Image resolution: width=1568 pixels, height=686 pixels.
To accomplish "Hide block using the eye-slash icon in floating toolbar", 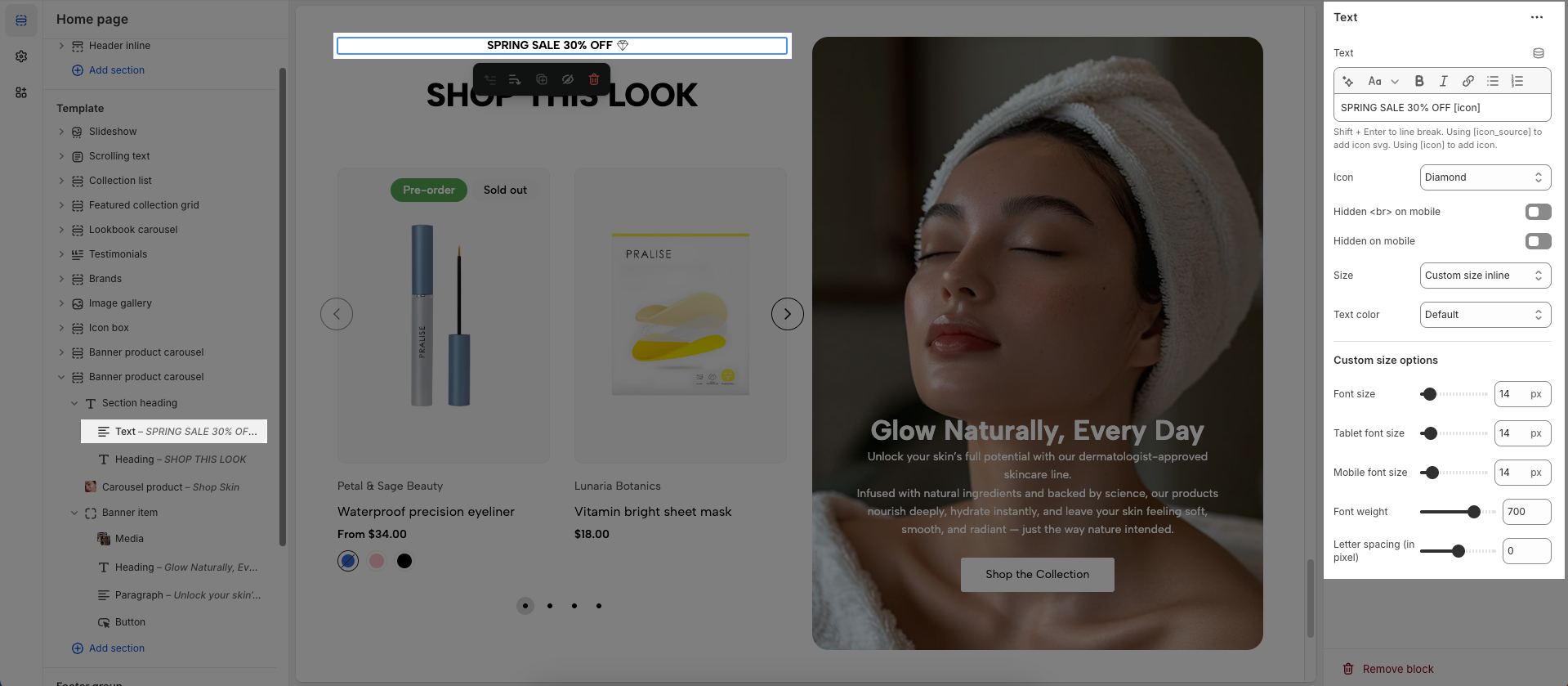I will point(568,79).
